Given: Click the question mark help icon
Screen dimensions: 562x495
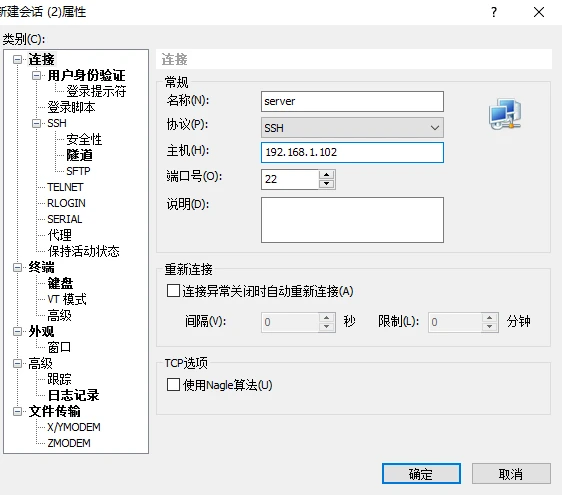Looking at the screenshot, I should pos(494,12).
